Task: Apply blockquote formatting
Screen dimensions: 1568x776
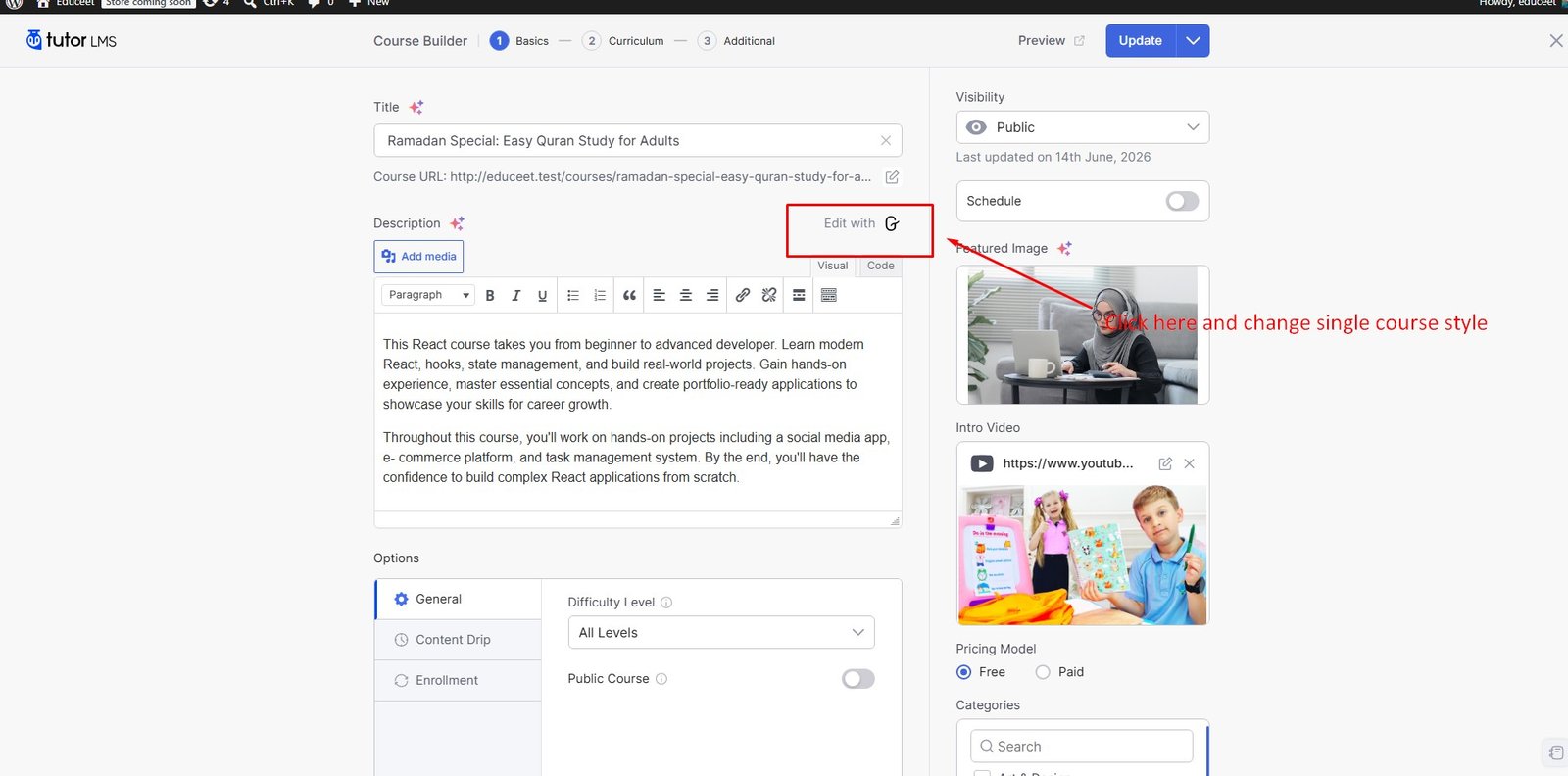Action: 629,295
